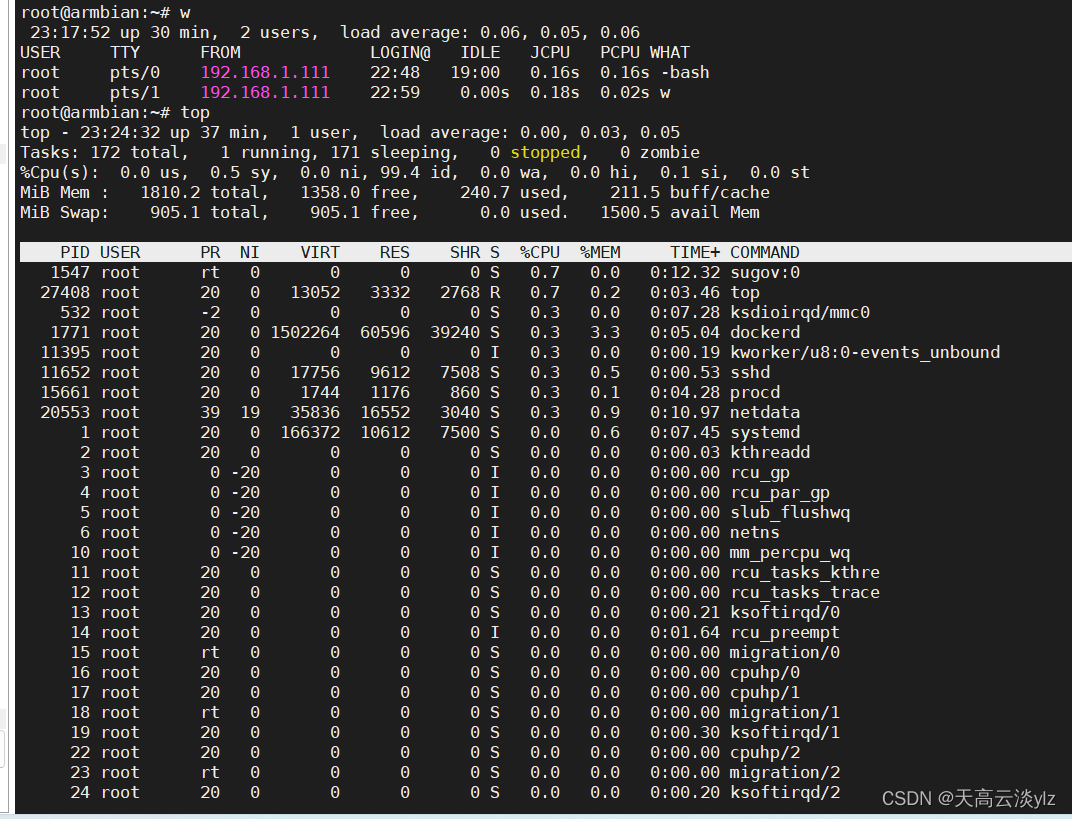This screenshot has height=819, width=1072.
Task: Click the 0:12.32 TIME+ value
Action: pyautogui.click(x=685, y=272)
